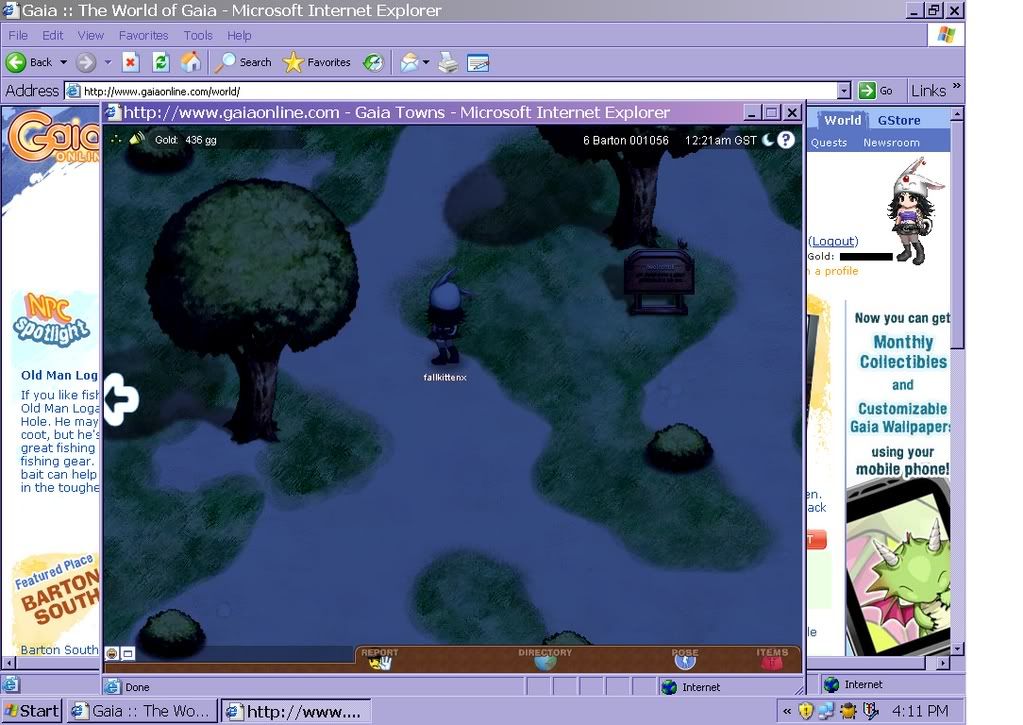
Task: Click the green dragon mobile phone ad
Action: (898, 568)
